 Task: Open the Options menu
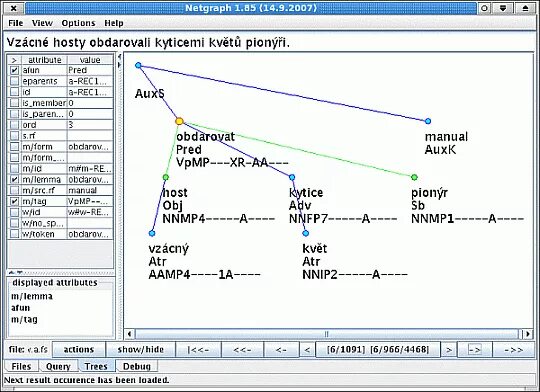point(78,23)
